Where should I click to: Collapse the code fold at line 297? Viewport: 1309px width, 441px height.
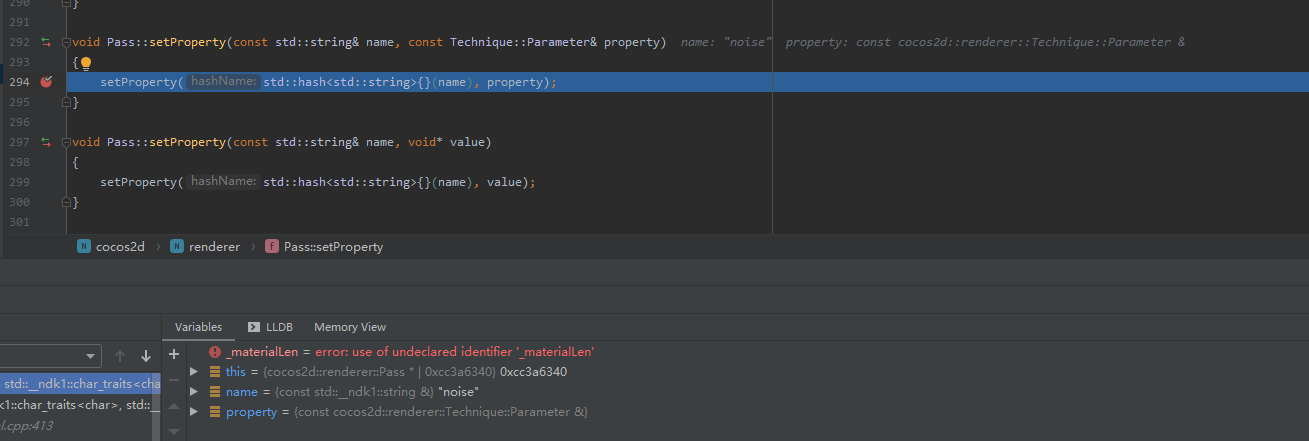tap(67, 143)
